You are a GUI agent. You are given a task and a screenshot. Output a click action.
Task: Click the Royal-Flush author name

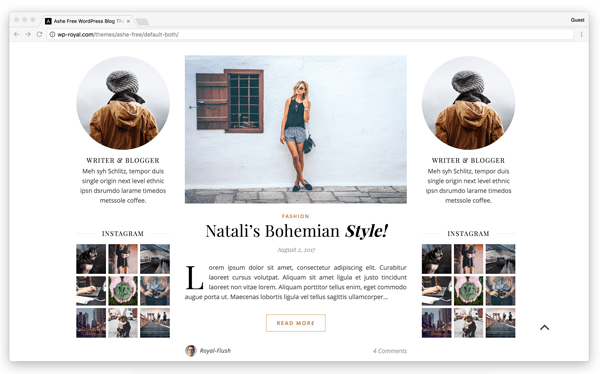pyautogui.click(x=215, y=351)
